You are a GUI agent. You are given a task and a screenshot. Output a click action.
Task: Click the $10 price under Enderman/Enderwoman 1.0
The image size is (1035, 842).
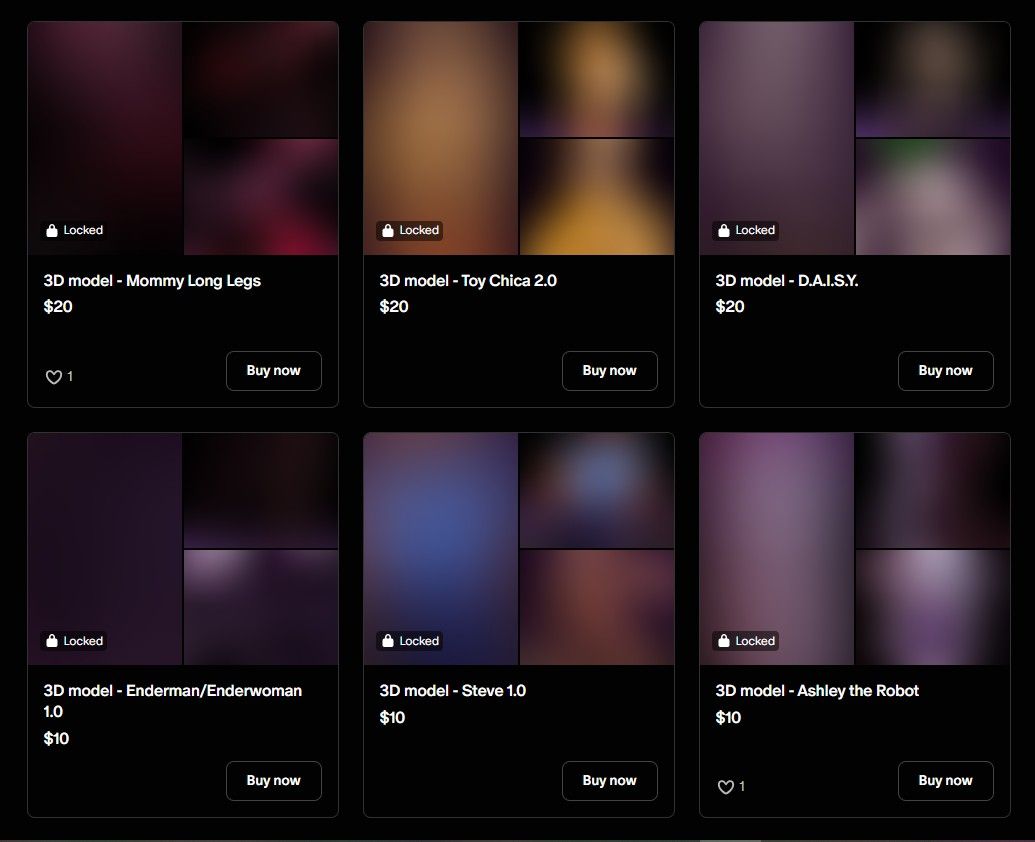tap(56, 739)
